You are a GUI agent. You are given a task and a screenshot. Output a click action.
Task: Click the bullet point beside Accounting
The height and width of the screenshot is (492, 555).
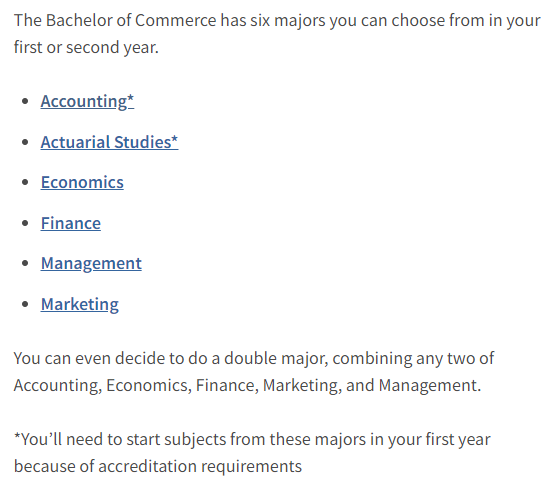pyautogui.click(x=25, y=102)
